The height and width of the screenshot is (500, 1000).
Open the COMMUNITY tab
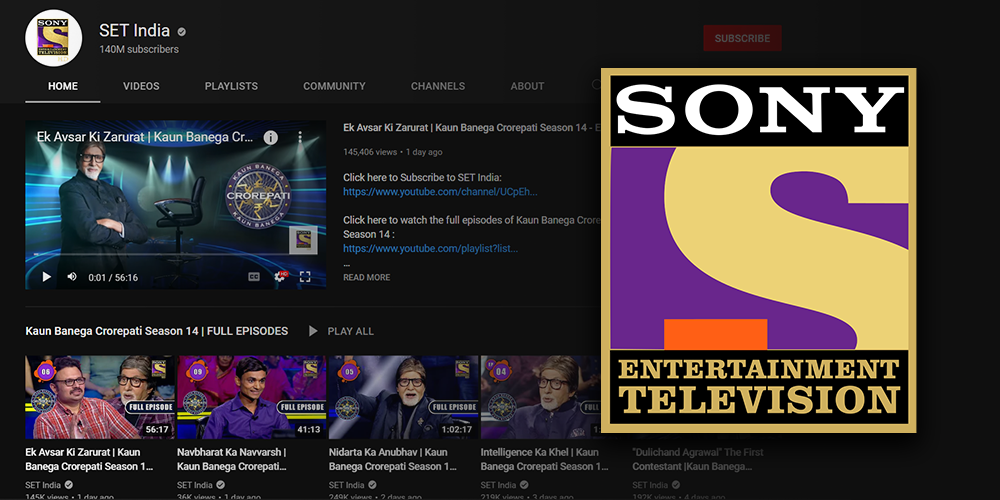pyautogui.click(x=334, y=86)
